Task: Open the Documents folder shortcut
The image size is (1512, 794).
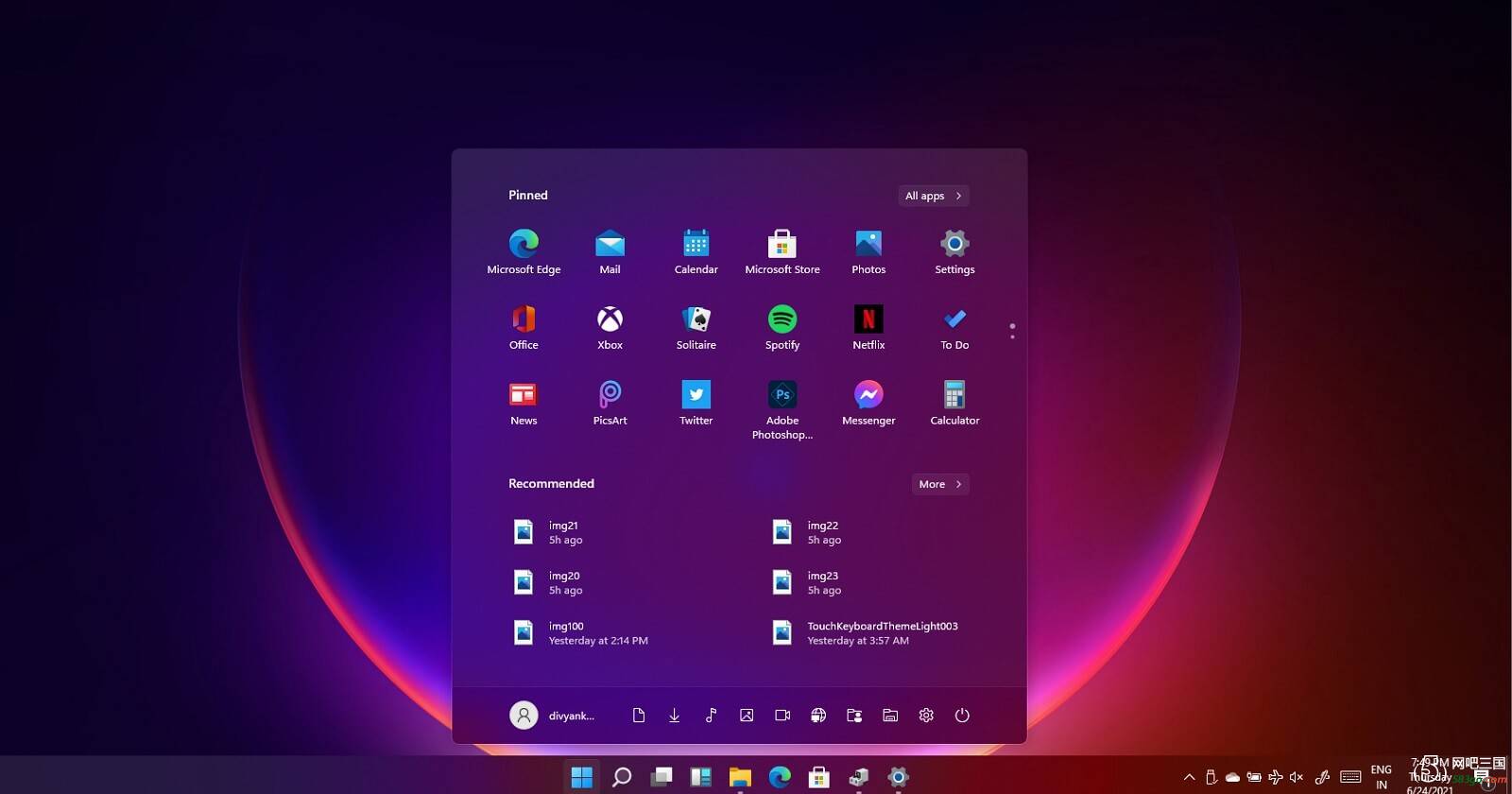Action: (639, 716)
